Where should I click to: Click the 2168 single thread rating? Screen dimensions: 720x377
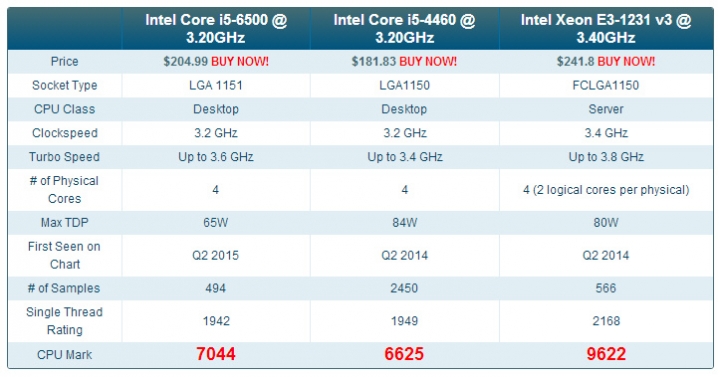pos(606,321)
